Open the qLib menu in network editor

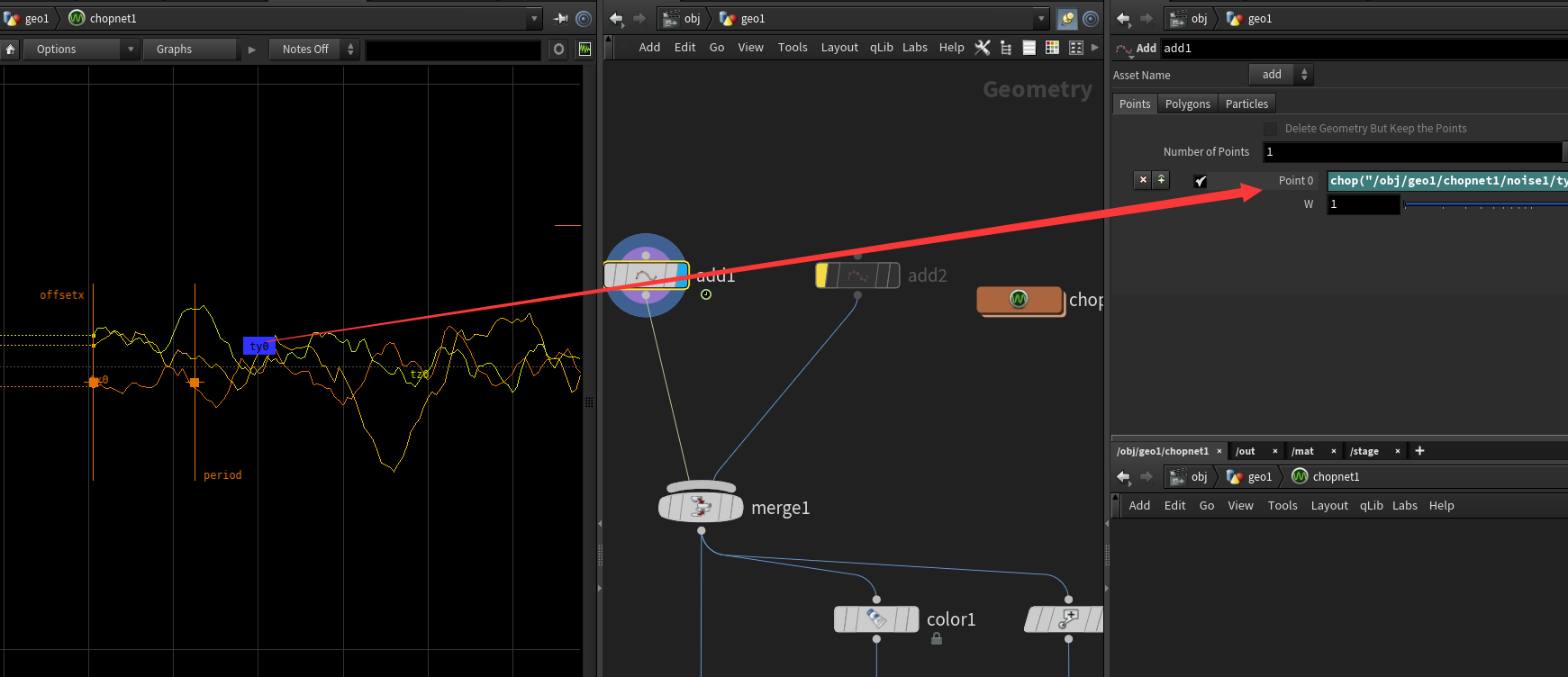coord(881,48)
